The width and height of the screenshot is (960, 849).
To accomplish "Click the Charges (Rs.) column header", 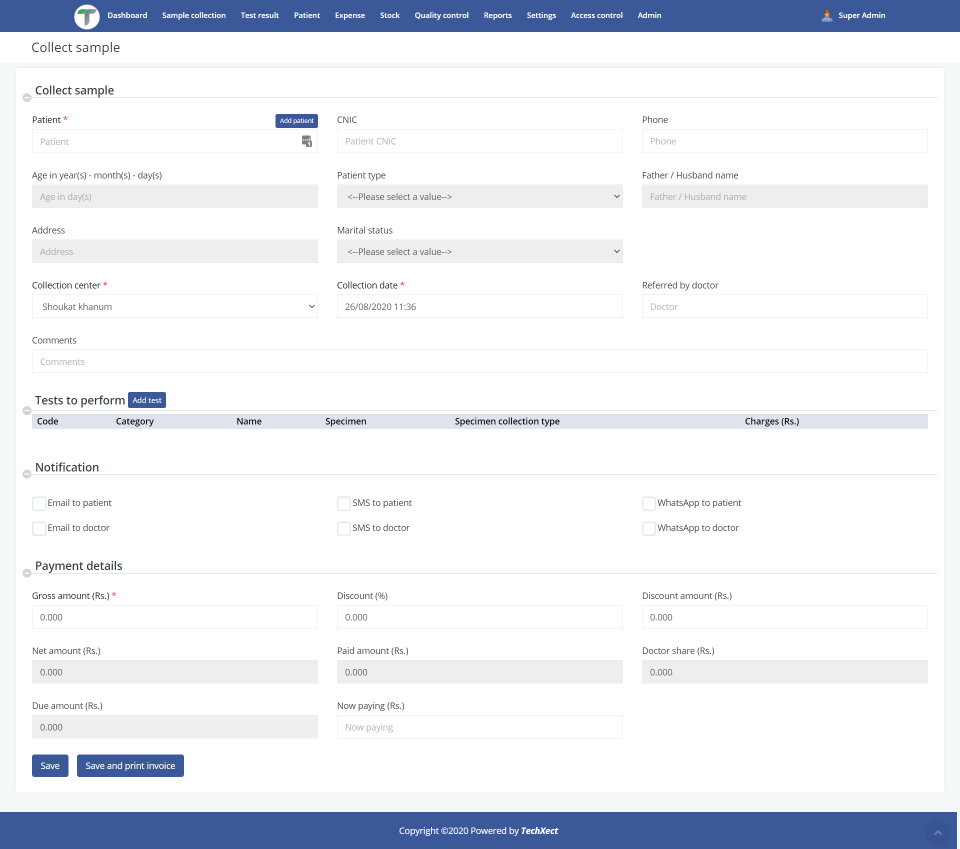I will click(772, 422).
